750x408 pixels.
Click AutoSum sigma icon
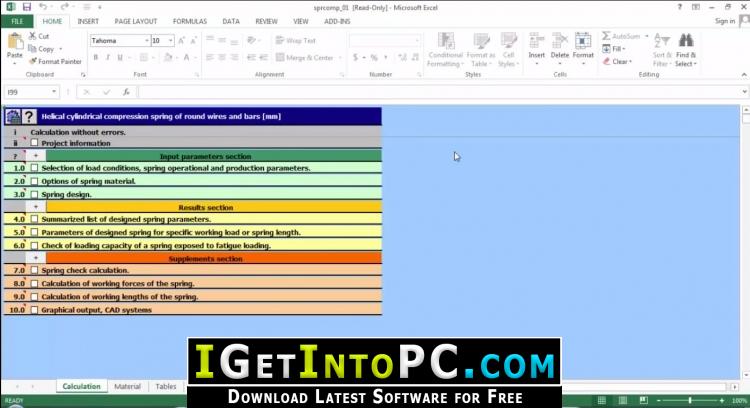pyautogui.click(x=606, y=36)
